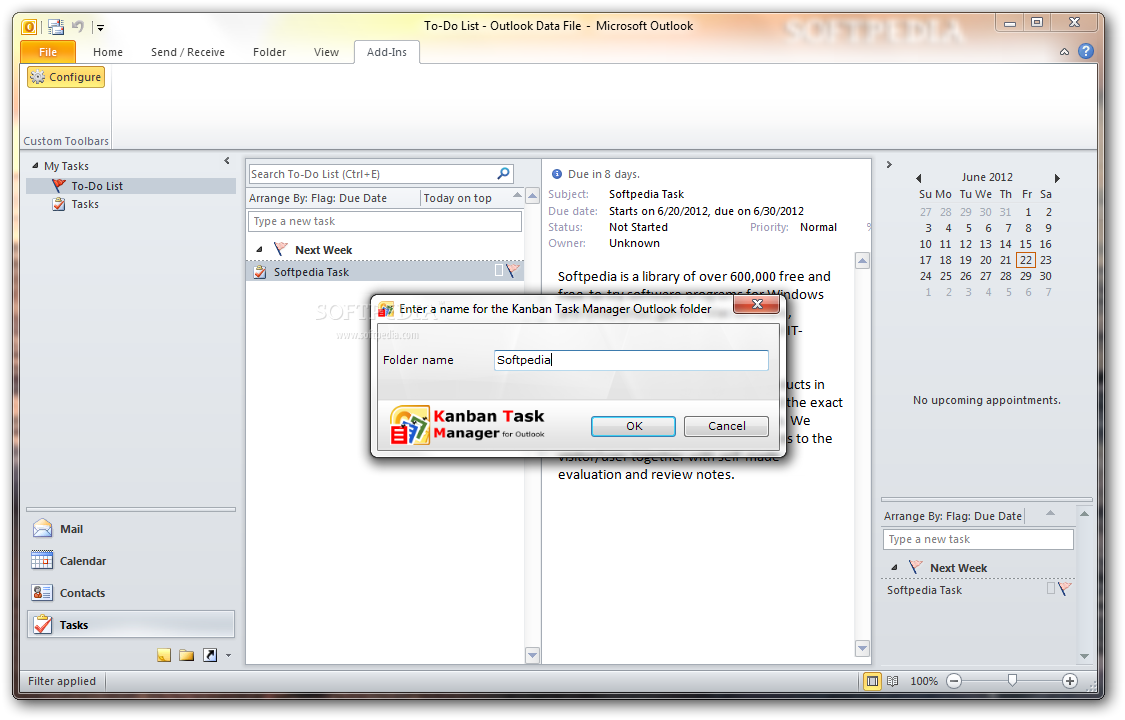Click Cancel in the Kanban folder dialog

click(x=726, y=426)
